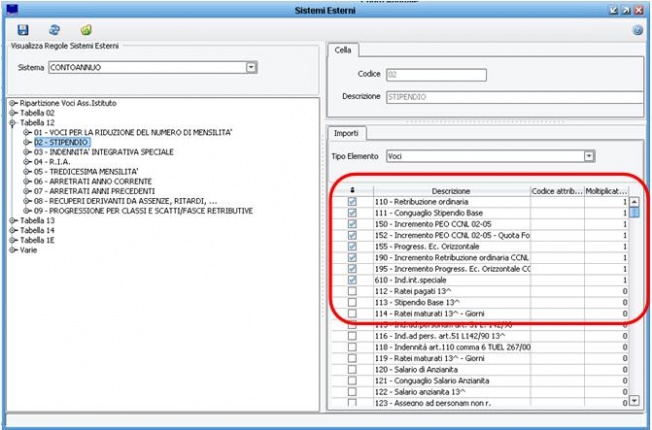This screenshot has height=430, width=652.
Task: Minimize the Sistemi Esterni window
Action: point(613,10)
